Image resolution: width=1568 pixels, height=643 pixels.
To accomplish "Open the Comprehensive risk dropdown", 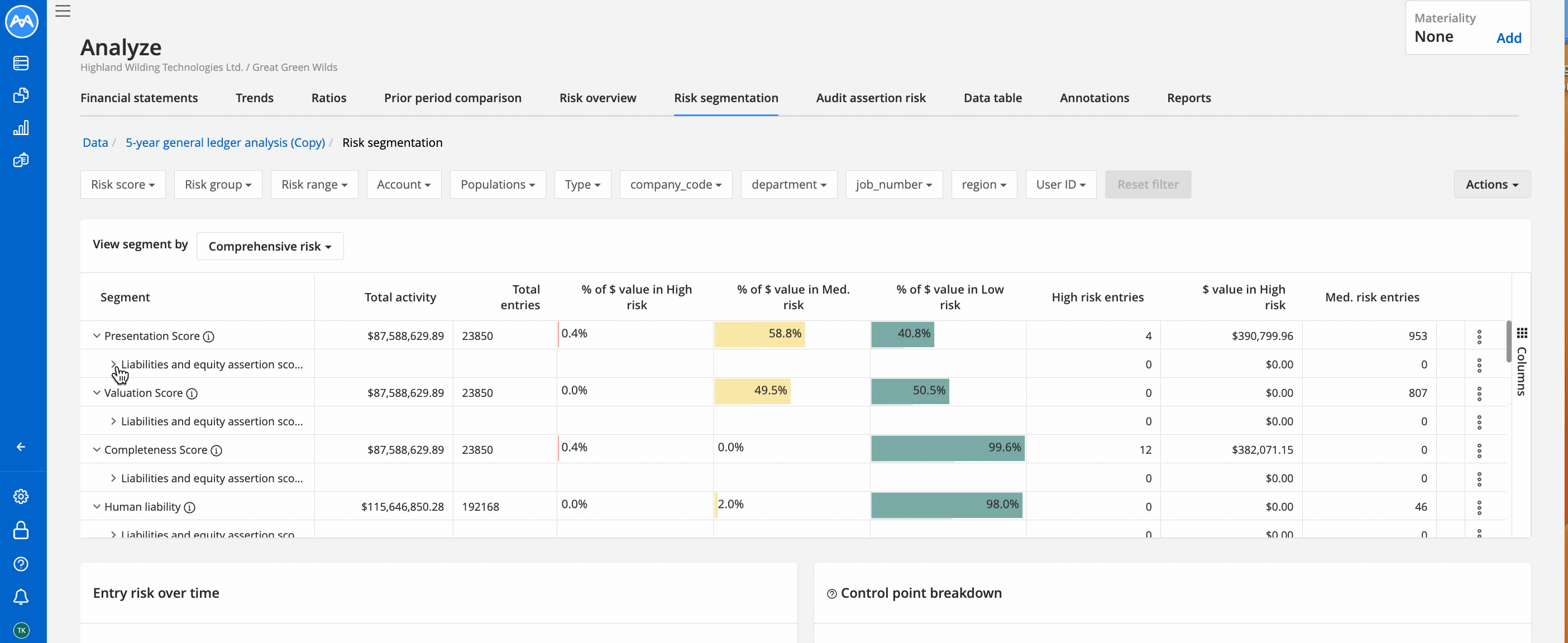I will [x=270, y=246].
